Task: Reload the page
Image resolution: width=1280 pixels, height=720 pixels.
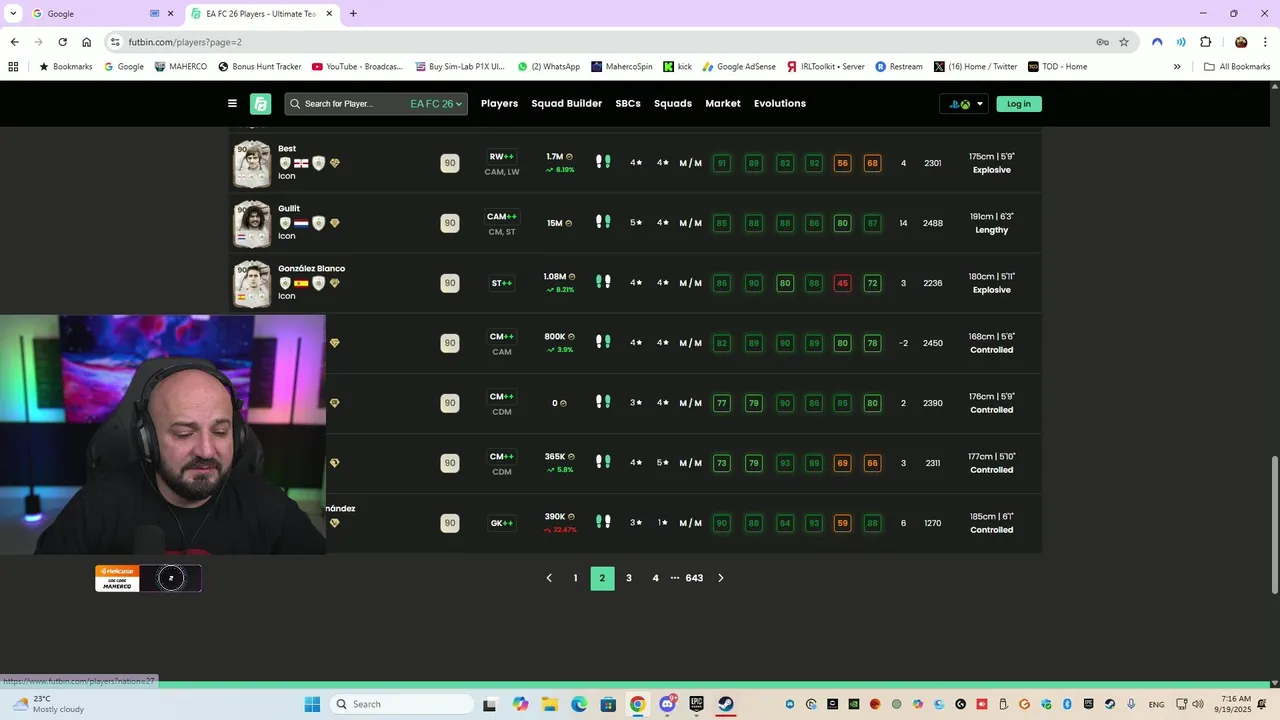Action: point(62,42)
